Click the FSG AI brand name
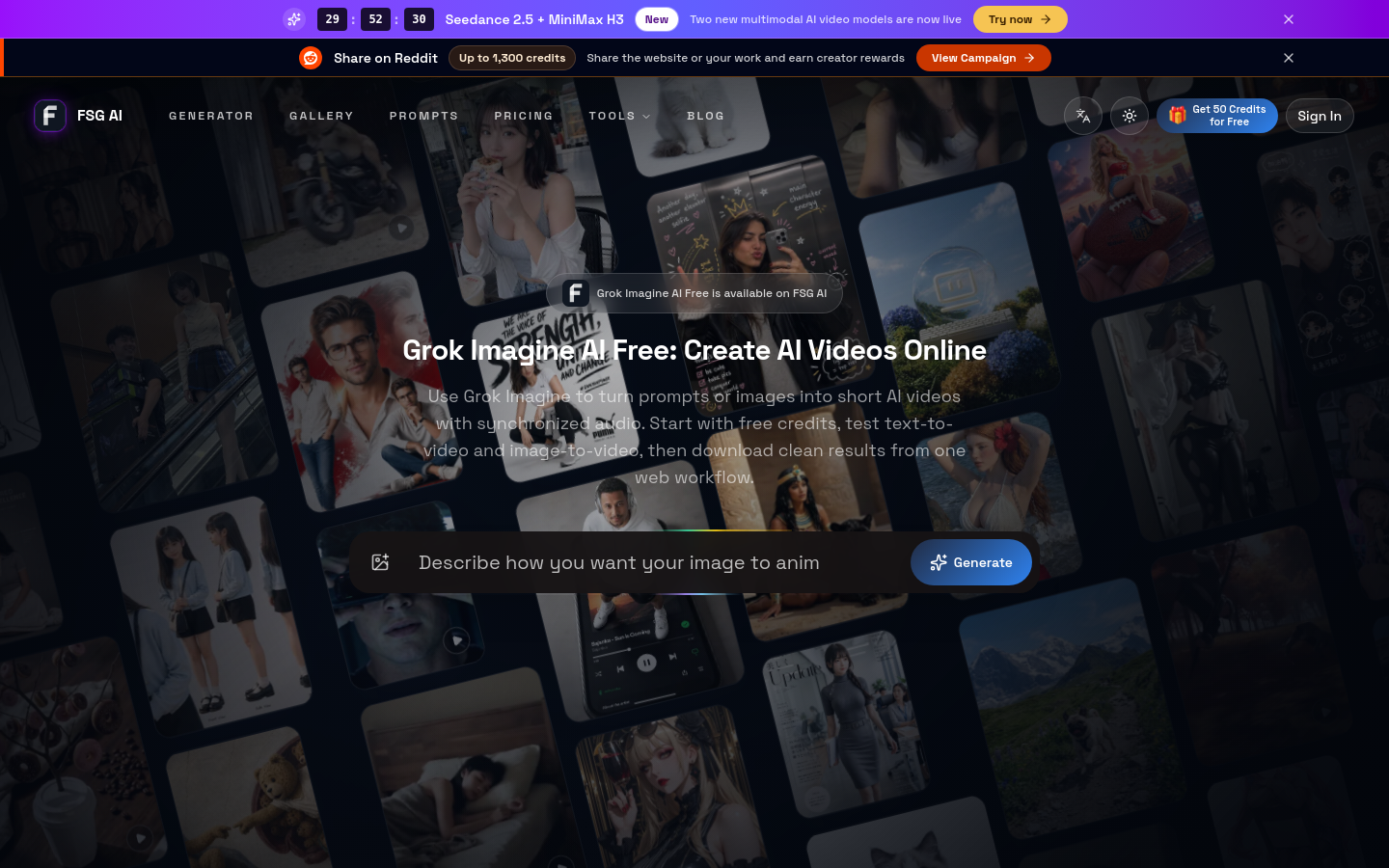The height and width of the screenshot is (868, 1389). pos(99,116)
